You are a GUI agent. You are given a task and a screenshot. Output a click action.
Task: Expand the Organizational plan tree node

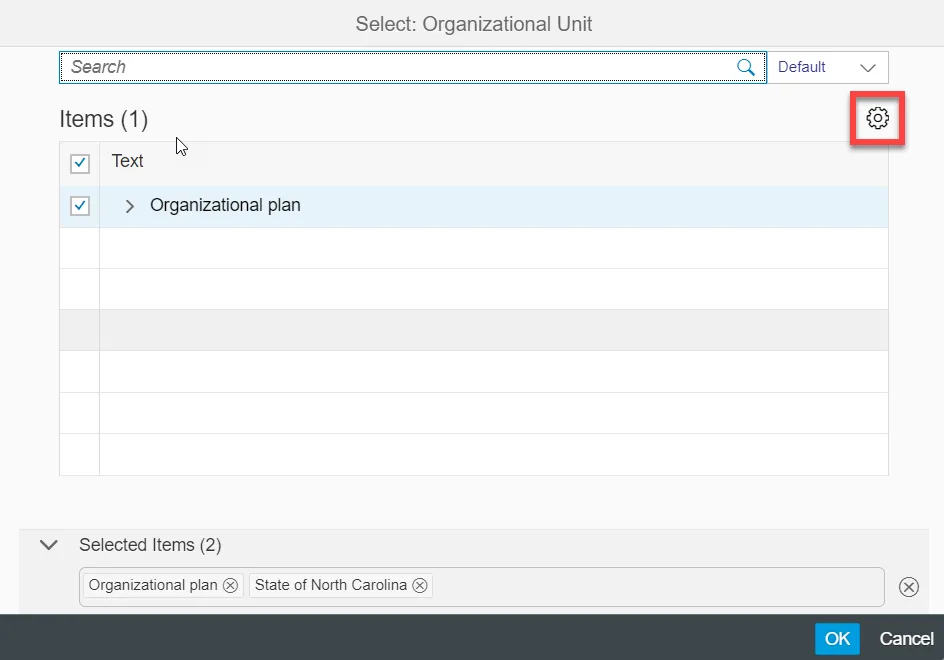point(129,206)
